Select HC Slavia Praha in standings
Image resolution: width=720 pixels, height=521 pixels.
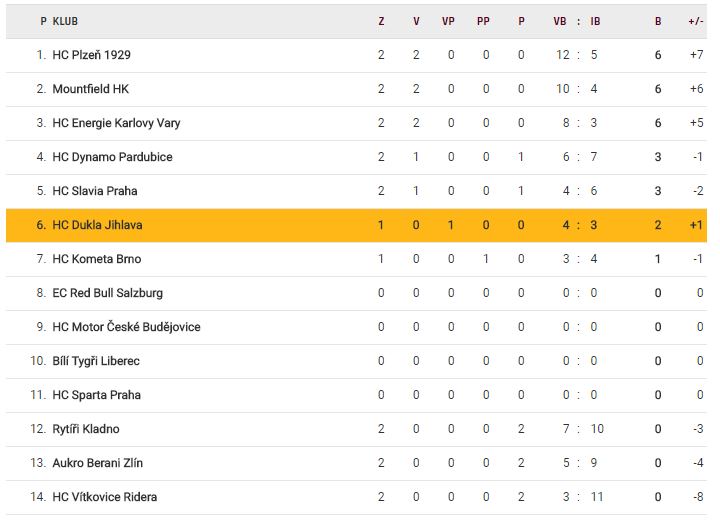click(x=95, y=191)
